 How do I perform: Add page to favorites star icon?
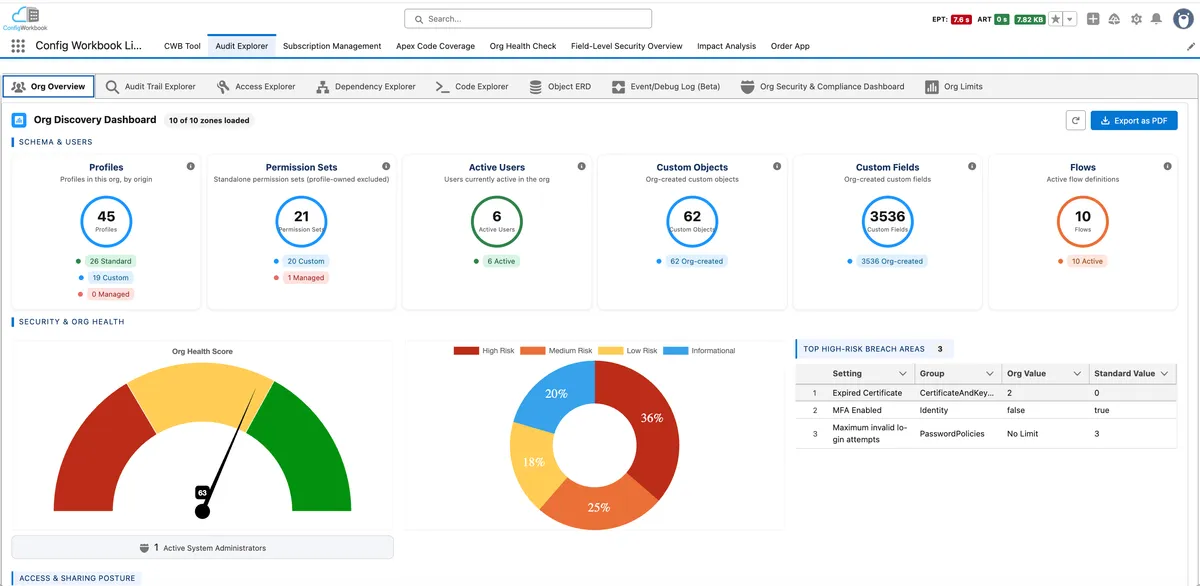point(1055,19)
